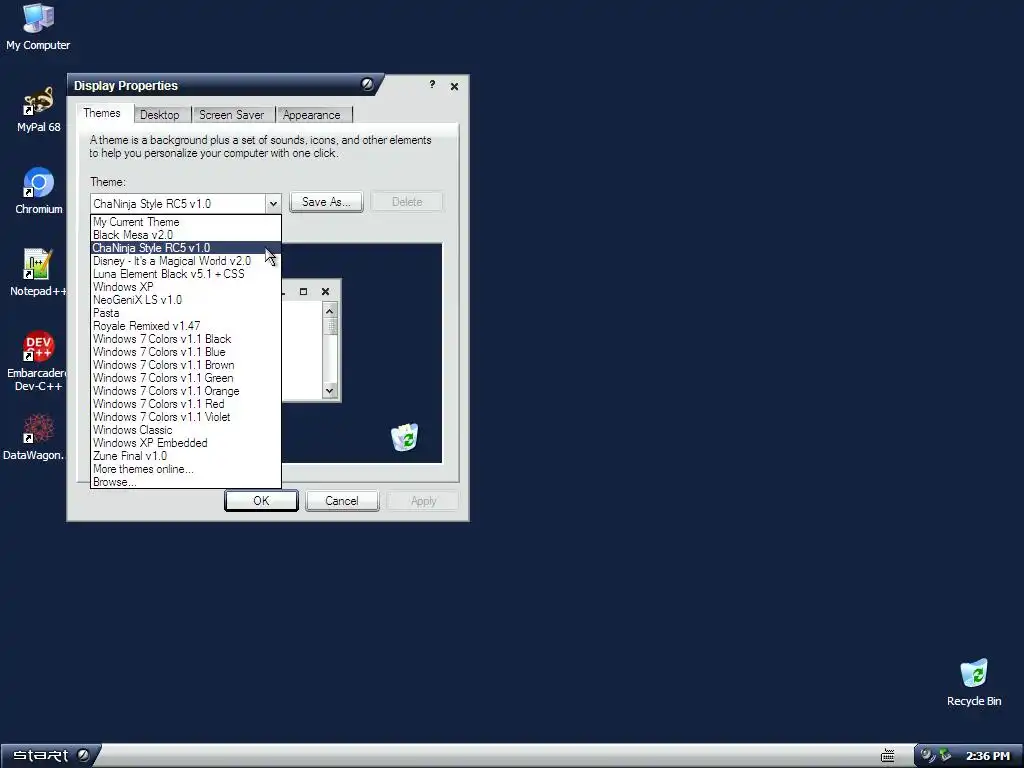Open the My Computer desktop icon
Image resolution: width=1024 pixels, height=768 pixels.
point(38,27)
